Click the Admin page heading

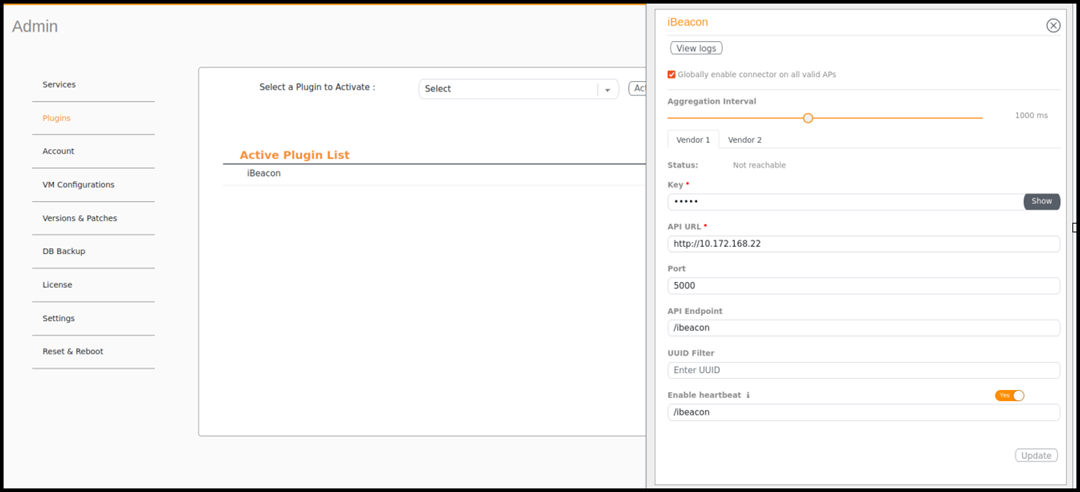coord(35,27)
